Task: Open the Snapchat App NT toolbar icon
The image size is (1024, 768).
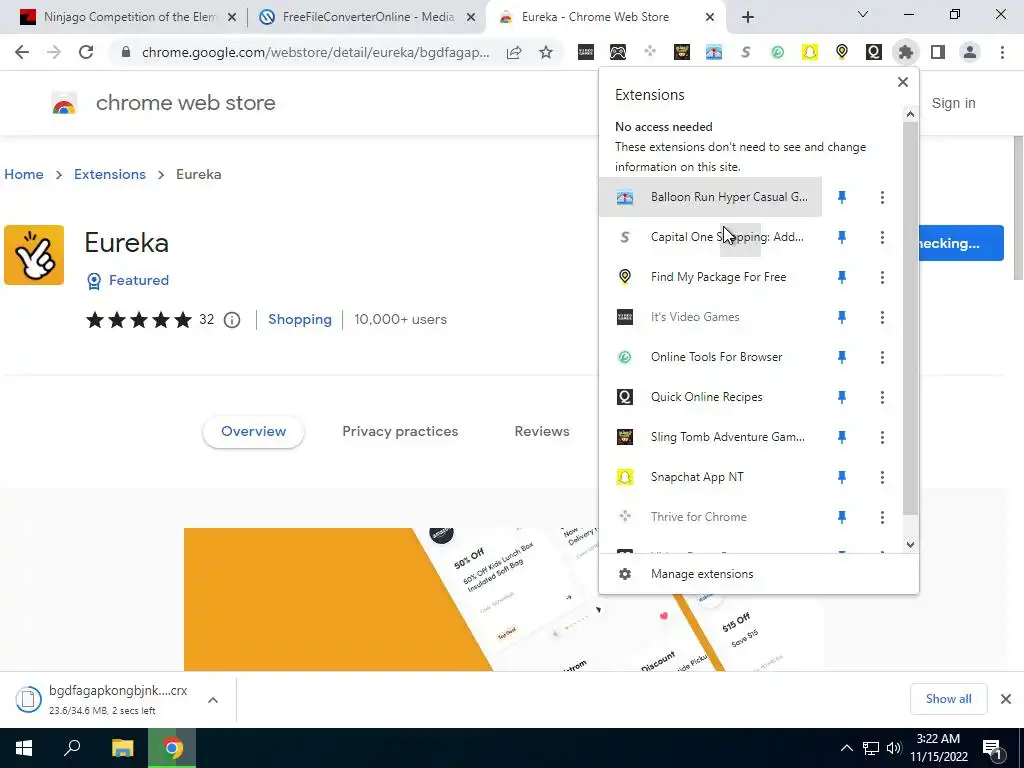Action: pyautogui.click(x=810, y=52)
